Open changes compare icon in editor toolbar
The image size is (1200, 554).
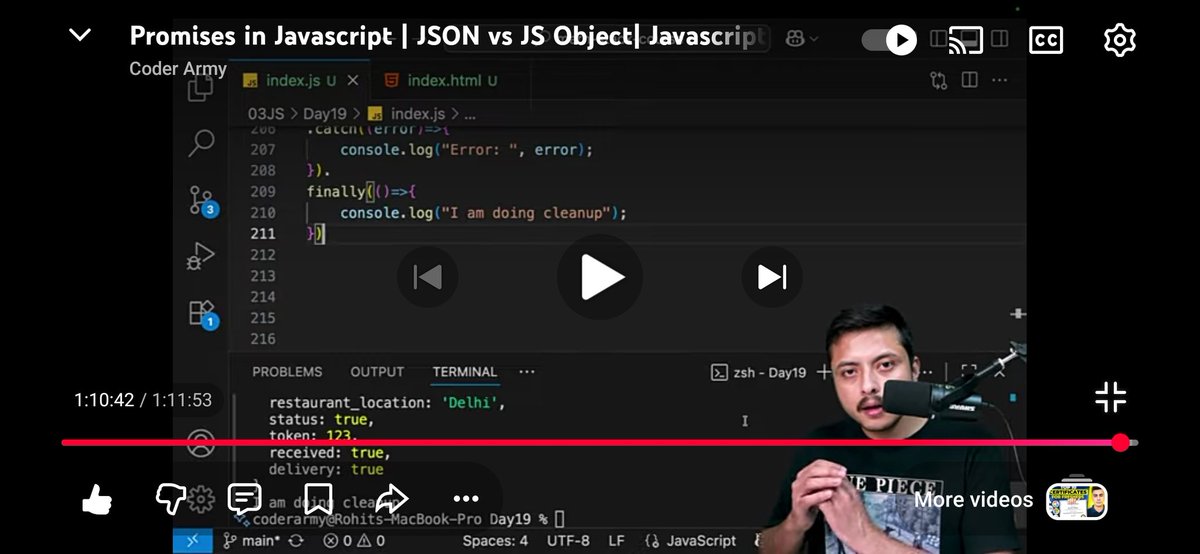pos(938,80)
